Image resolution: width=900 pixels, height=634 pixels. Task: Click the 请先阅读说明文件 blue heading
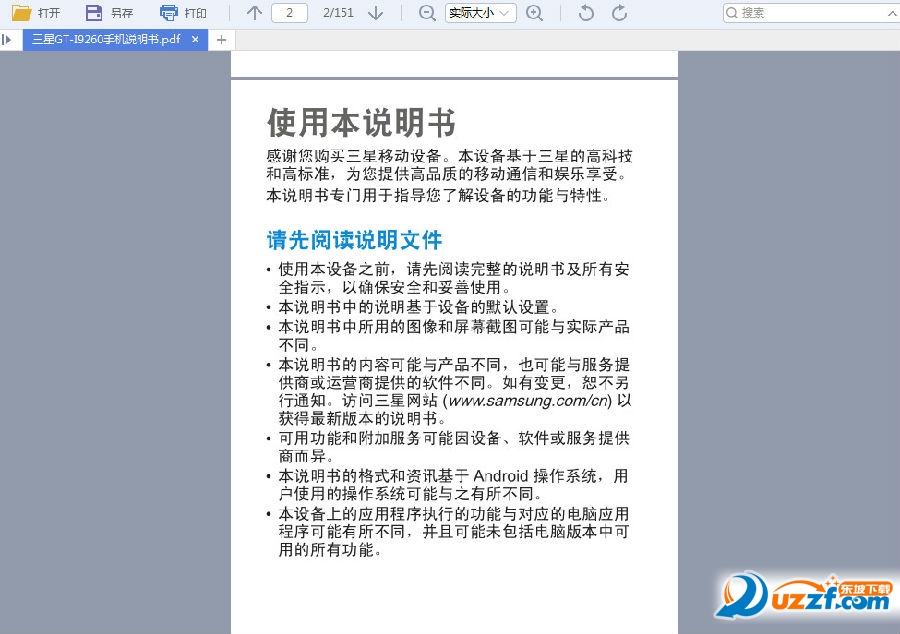(x=354, y=240)
